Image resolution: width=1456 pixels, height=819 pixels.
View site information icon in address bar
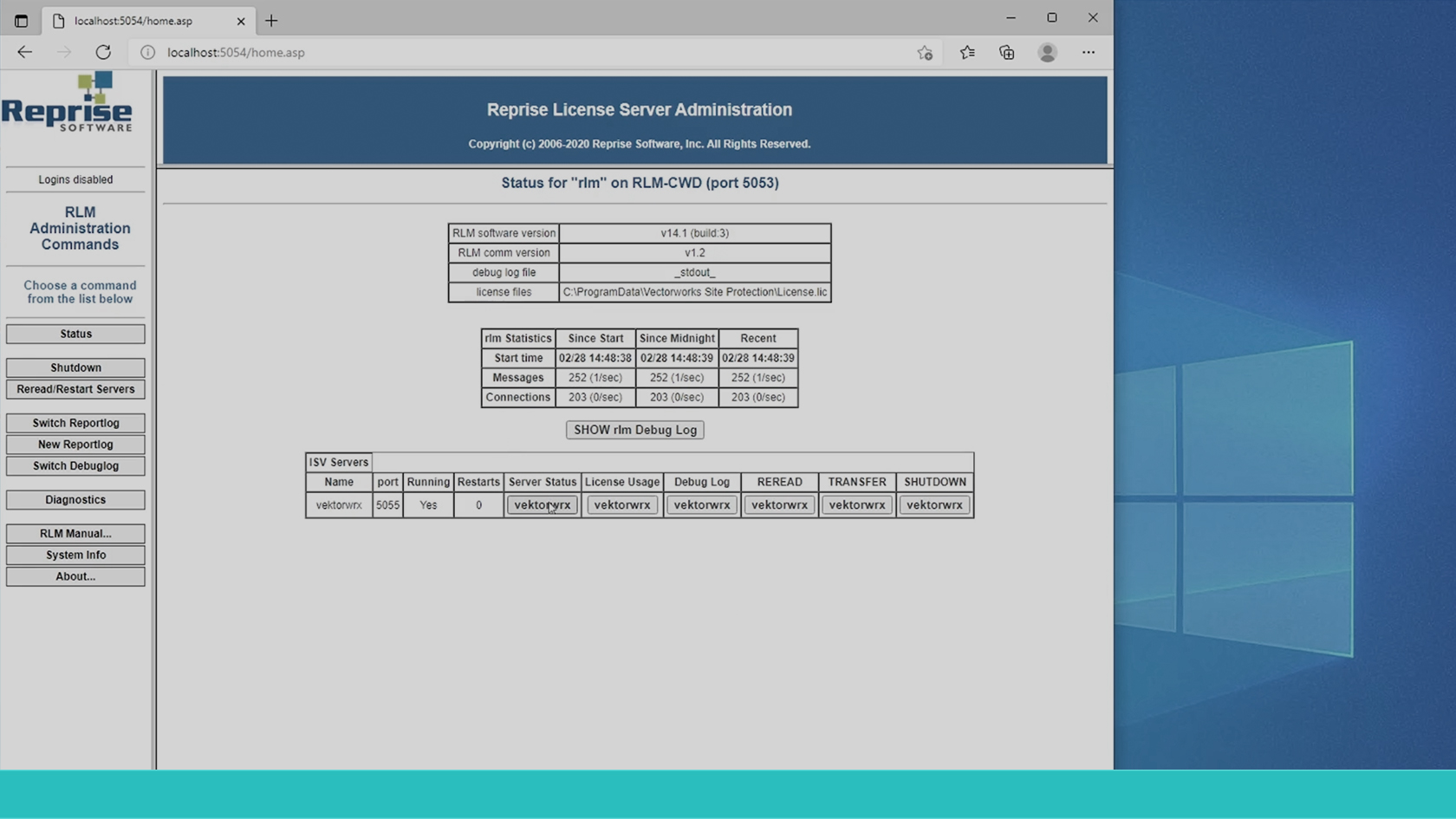click(x=148, y=52)
